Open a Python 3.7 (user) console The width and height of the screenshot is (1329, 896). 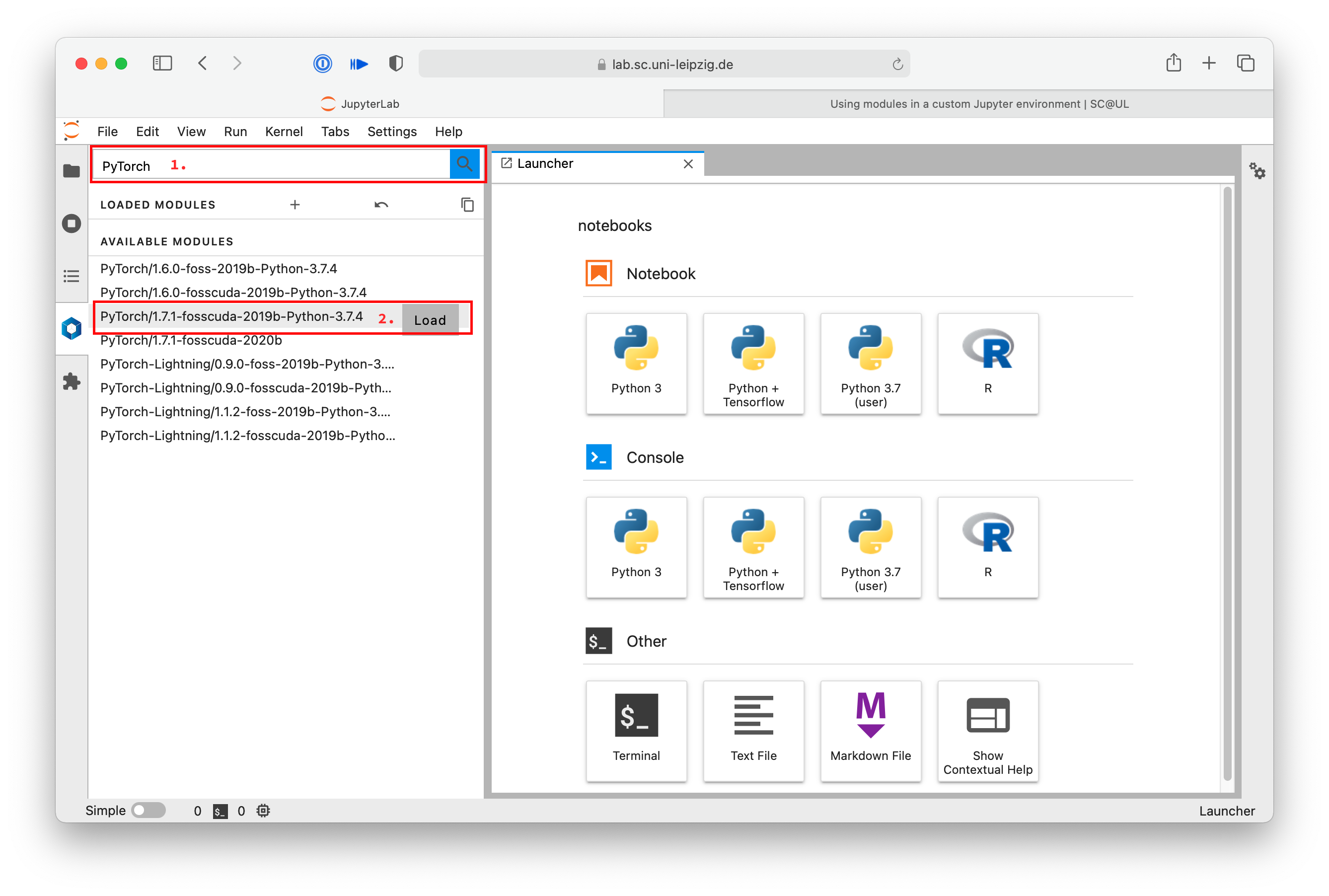870,547
